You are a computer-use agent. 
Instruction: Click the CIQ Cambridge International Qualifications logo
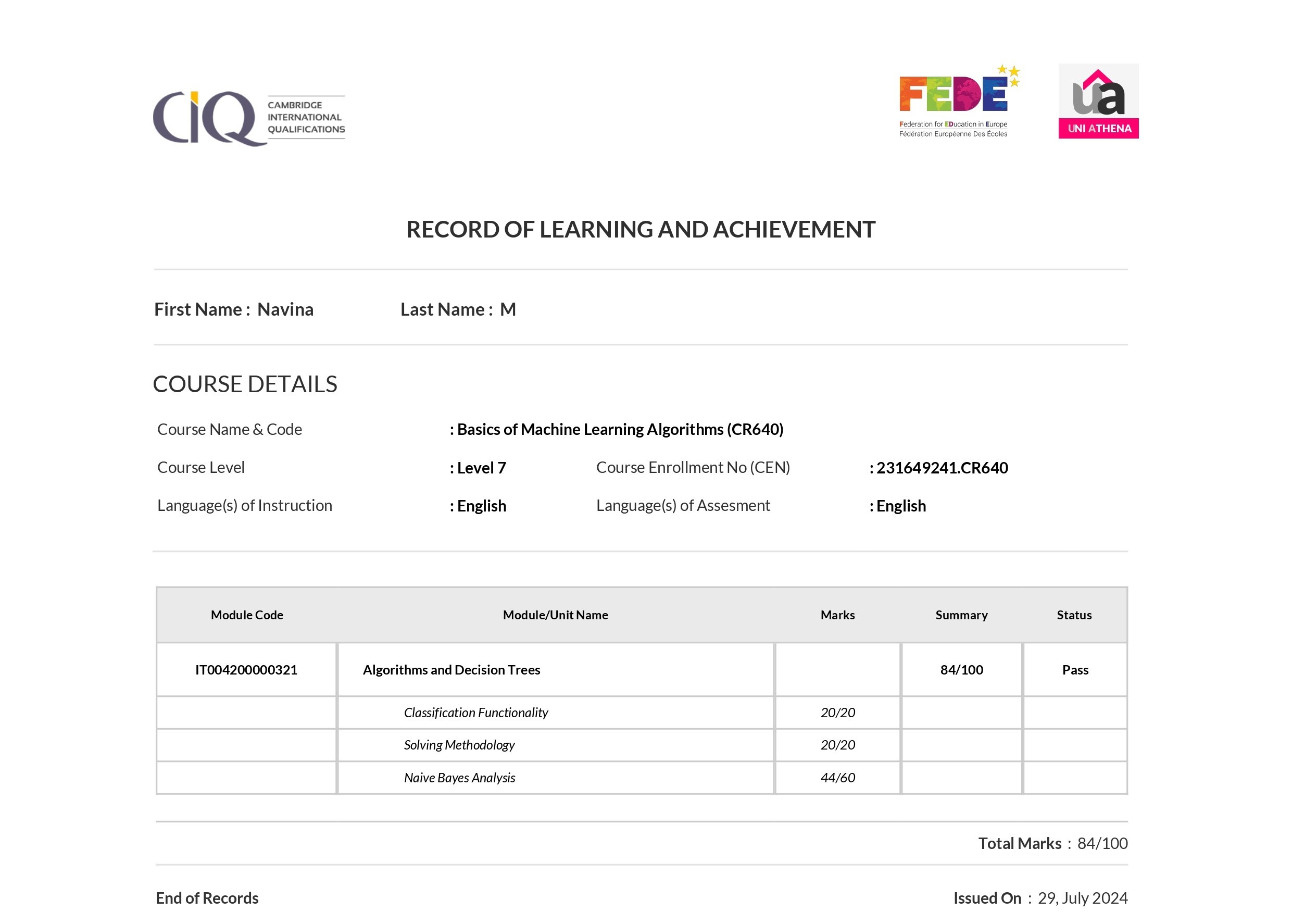click(248, 118)
